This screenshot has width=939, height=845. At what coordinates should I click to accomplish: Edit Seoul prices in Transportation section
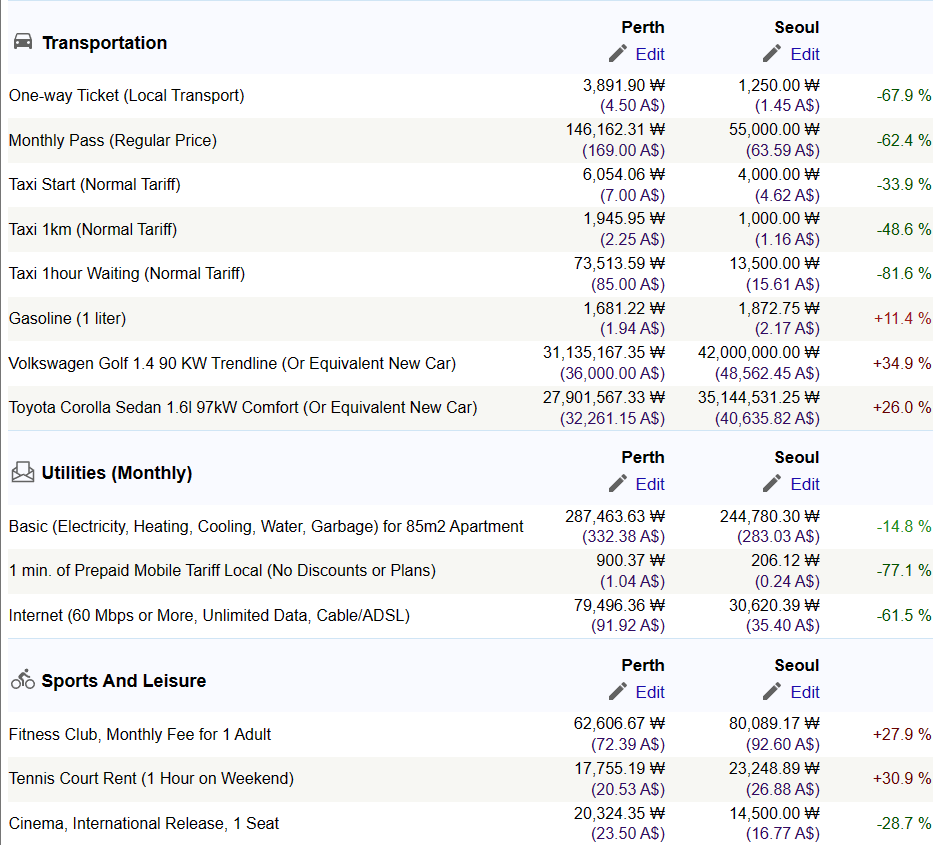coord(805,54)
